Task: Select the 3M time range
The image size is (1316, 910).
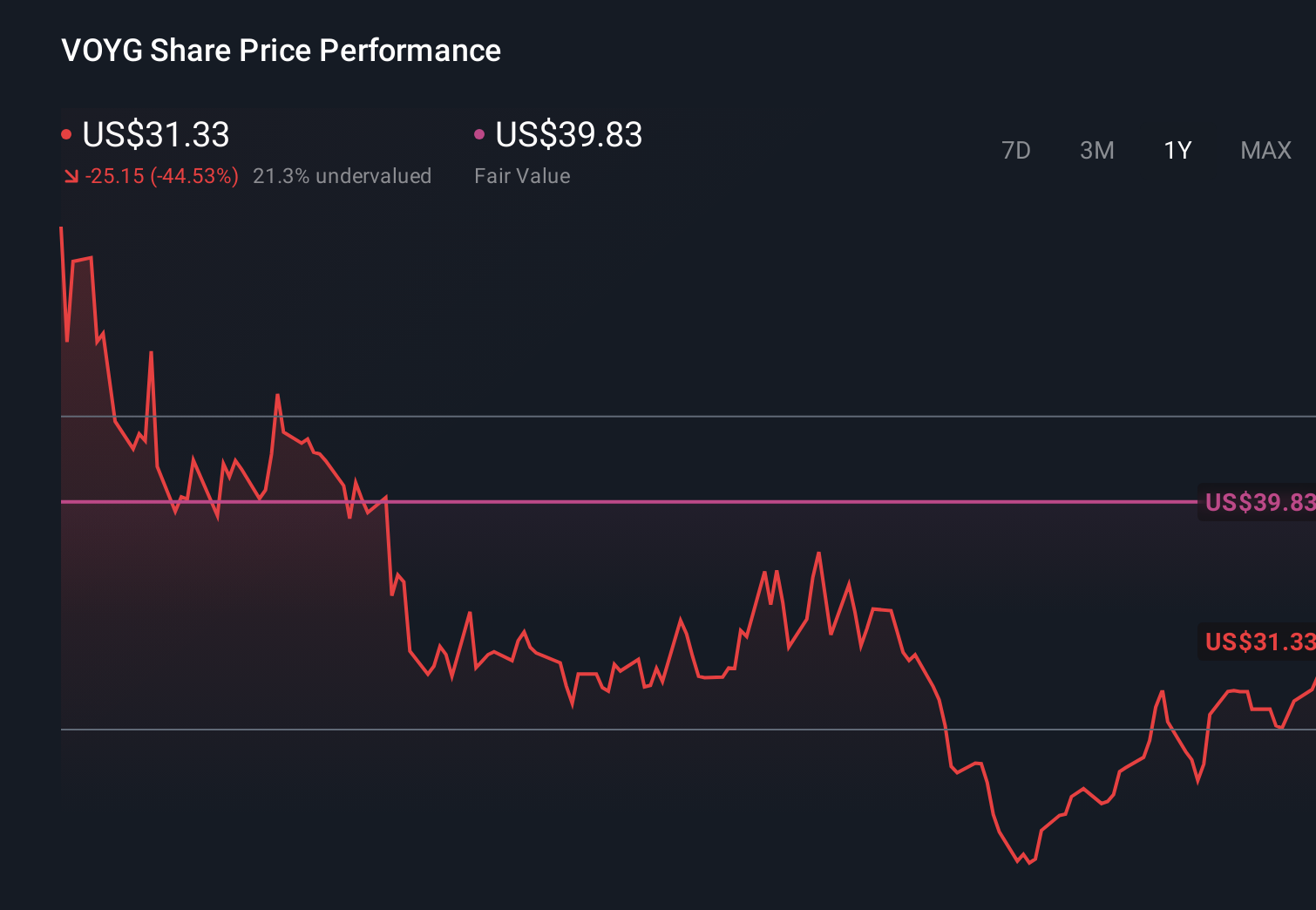Action: [x=1096, y=151]
